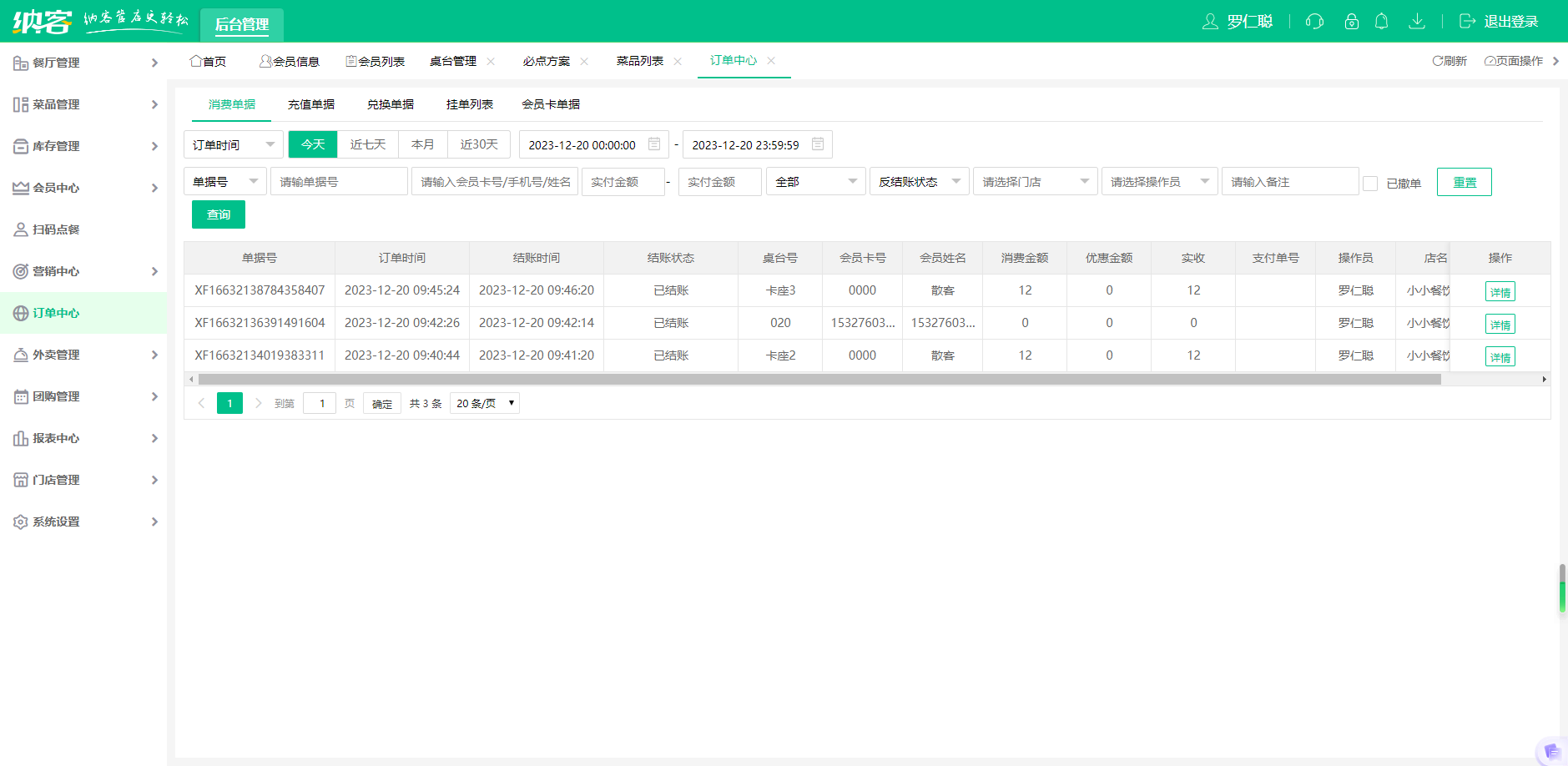The width and height of the screenshot is (1568, 766).
Task: Open 报表中心 from the sidebar
Action: pos(55,438)
